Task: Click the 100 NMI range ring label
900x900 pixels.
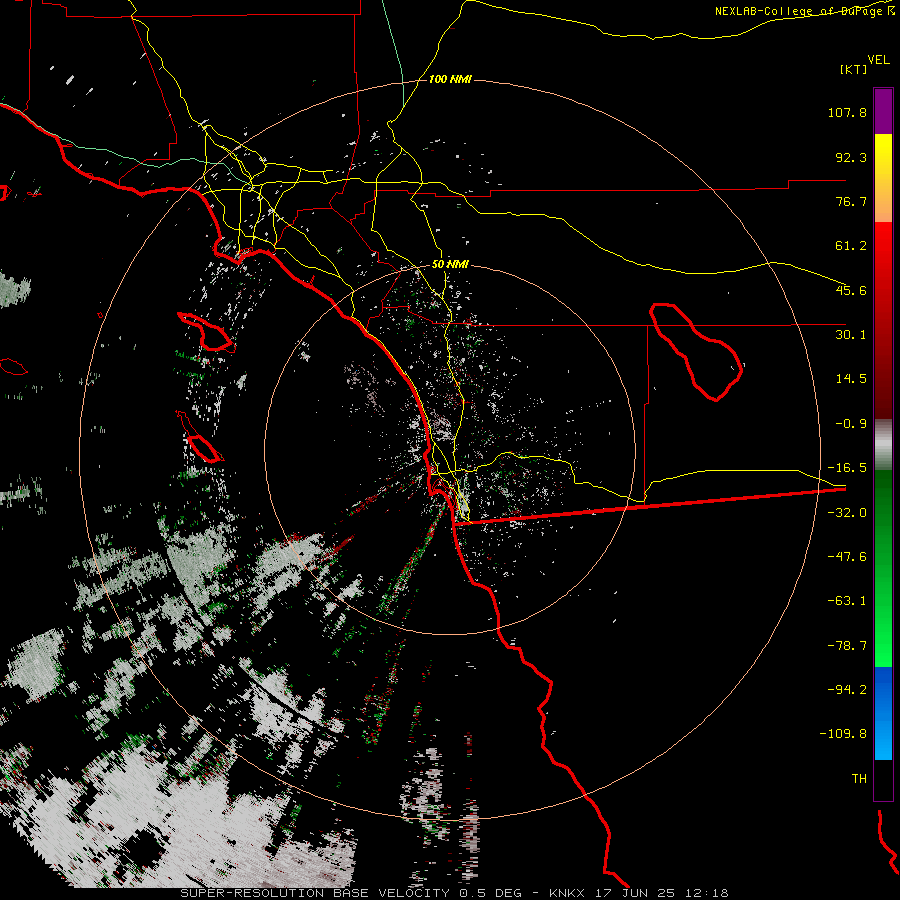Action: (450, 79)
